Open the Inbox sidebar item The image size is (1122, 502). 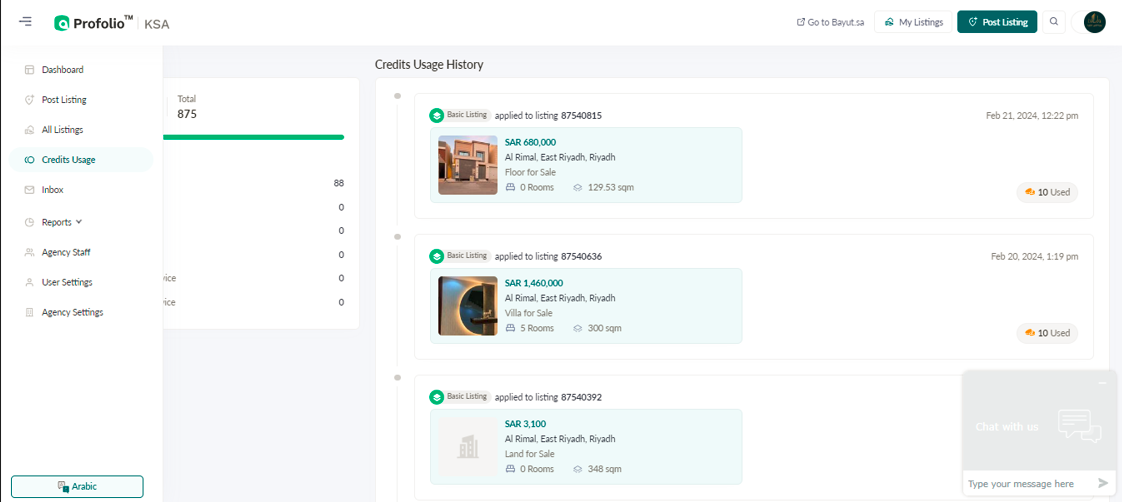click(52, 190)
